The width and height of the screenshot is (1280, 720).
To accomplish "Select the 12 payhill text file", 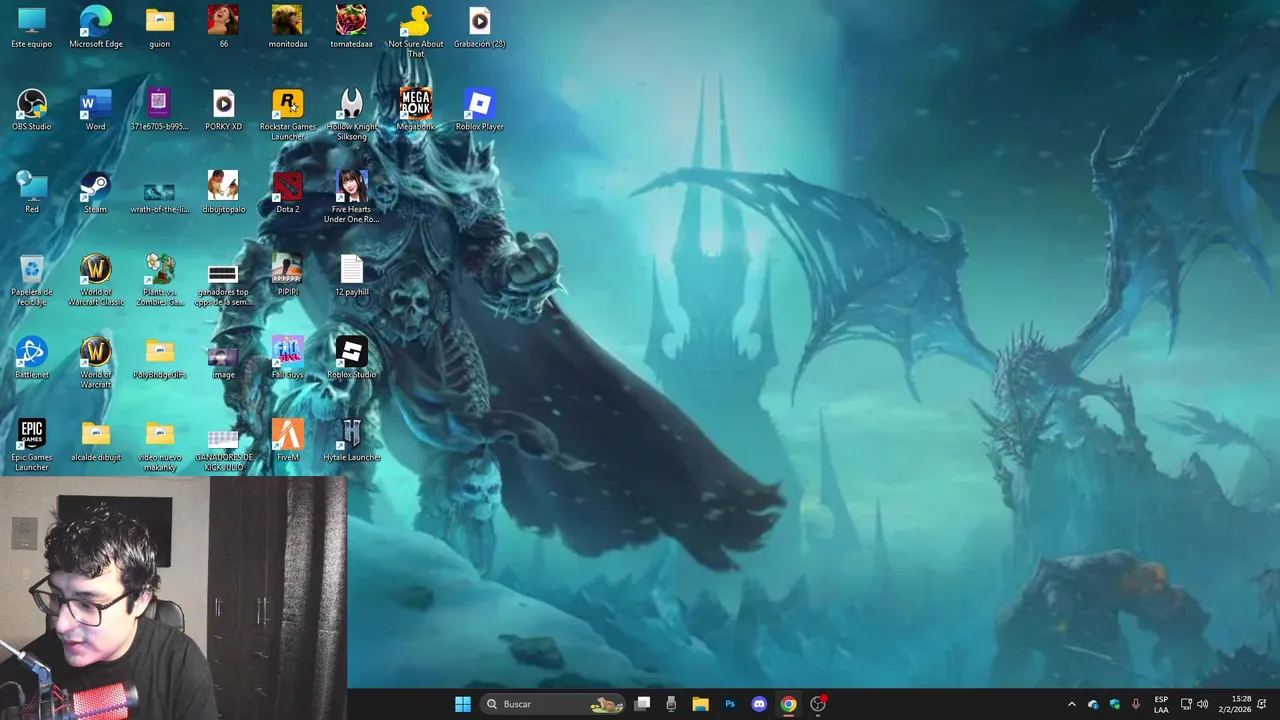I will [x=351, y=276].
